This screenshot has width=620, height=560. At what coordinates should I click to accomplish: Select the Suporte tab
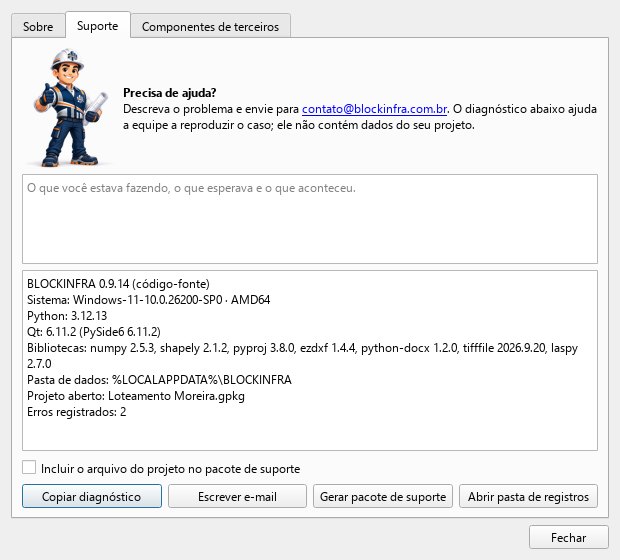pos(98,25)
